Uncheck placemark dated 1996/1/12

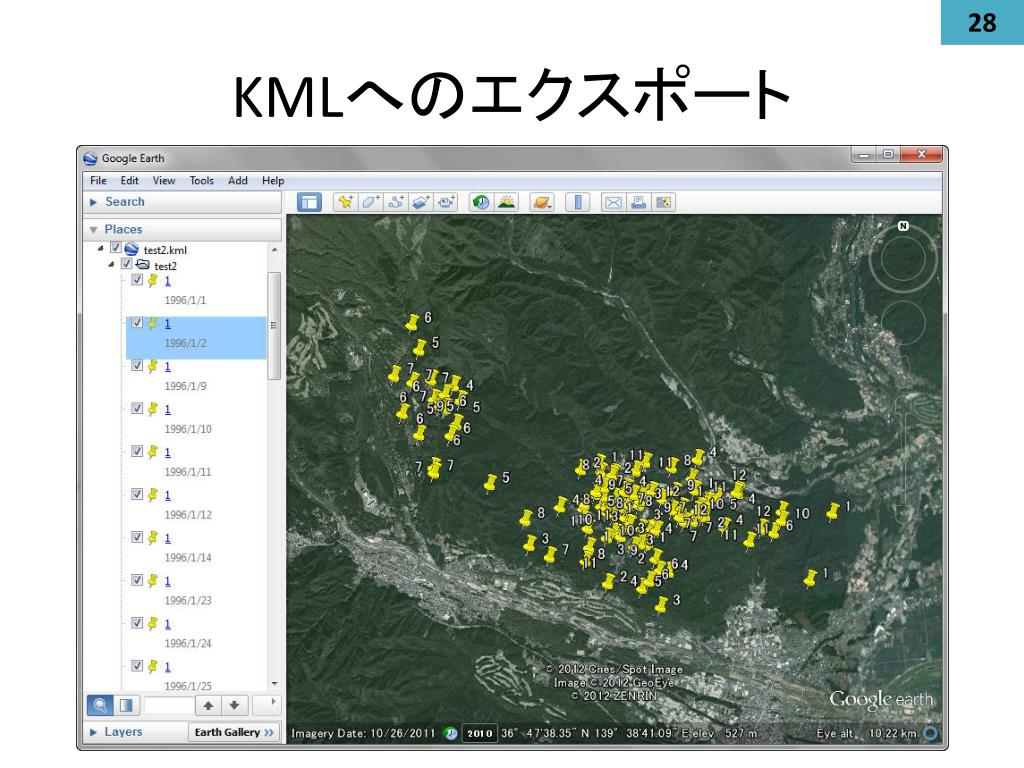click(137, 494)
